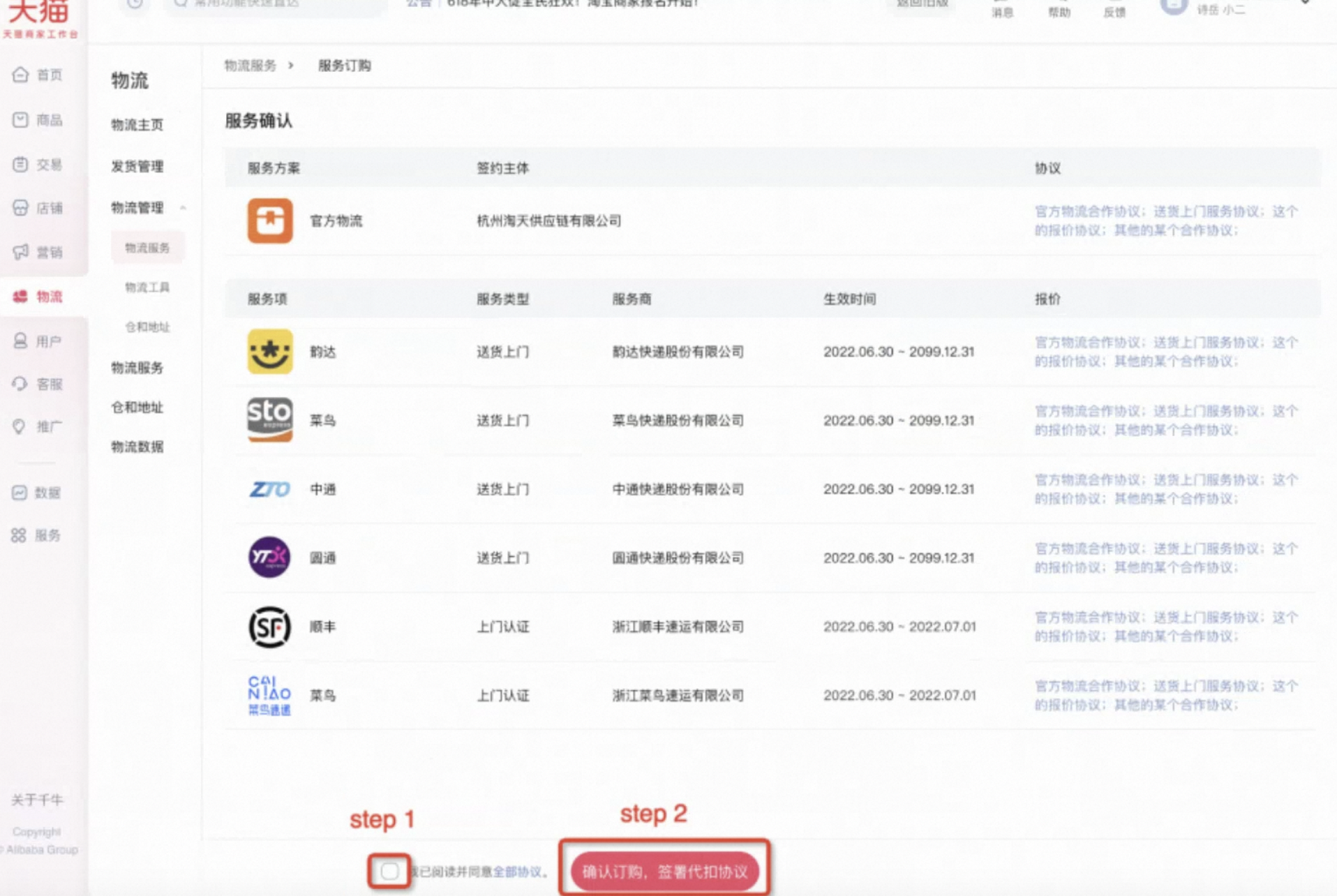
Task: Click 服务确认 section heading
Action: point(259,121)
